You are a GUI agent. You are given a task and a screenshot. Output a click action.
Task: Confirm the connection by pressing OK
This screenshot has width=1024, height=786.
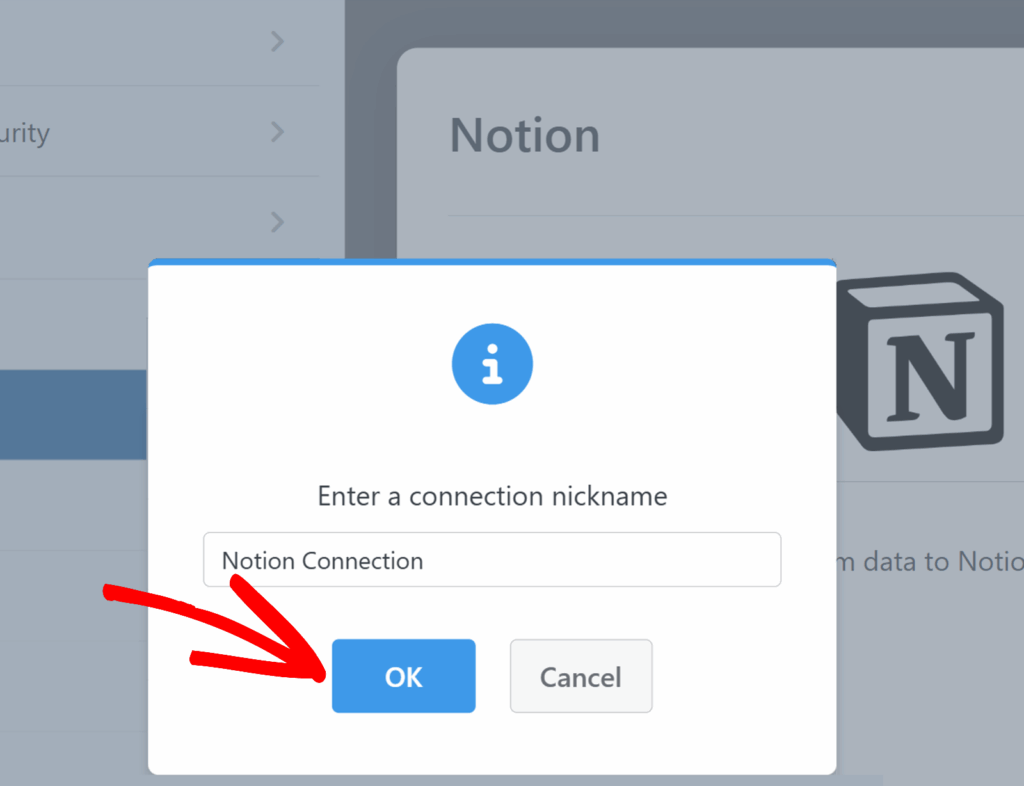(x=403, y=676)
